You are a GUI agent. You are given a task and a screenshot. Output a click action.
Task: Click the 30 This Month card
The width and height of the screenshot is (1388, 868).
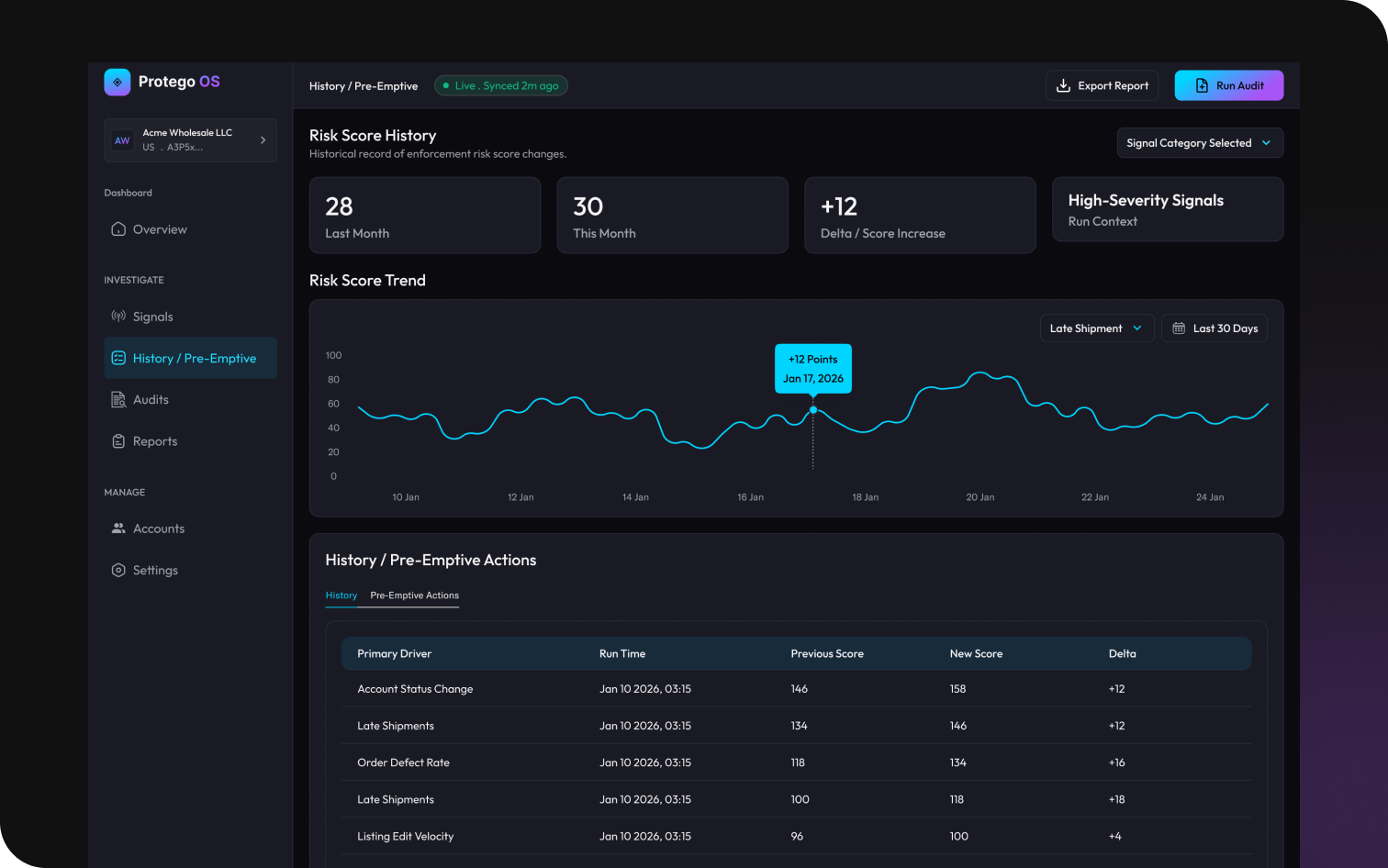tap(673, 215)
